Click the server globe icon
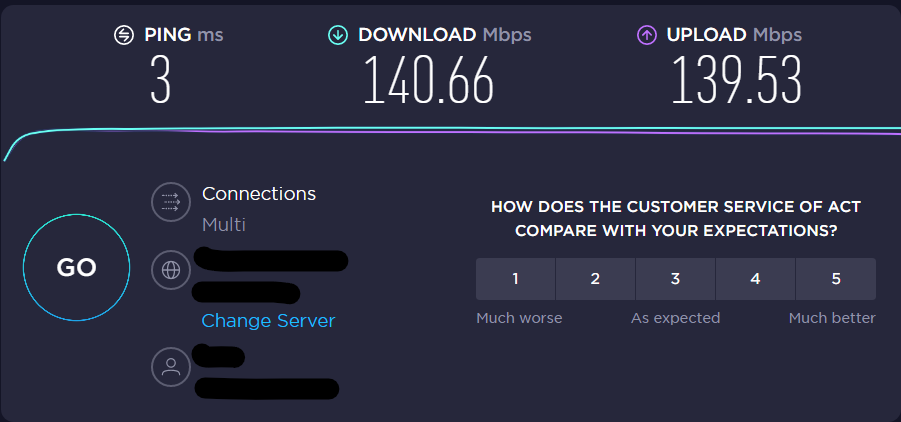This screenshot has width=901, height=422. (x=170, y=270)
